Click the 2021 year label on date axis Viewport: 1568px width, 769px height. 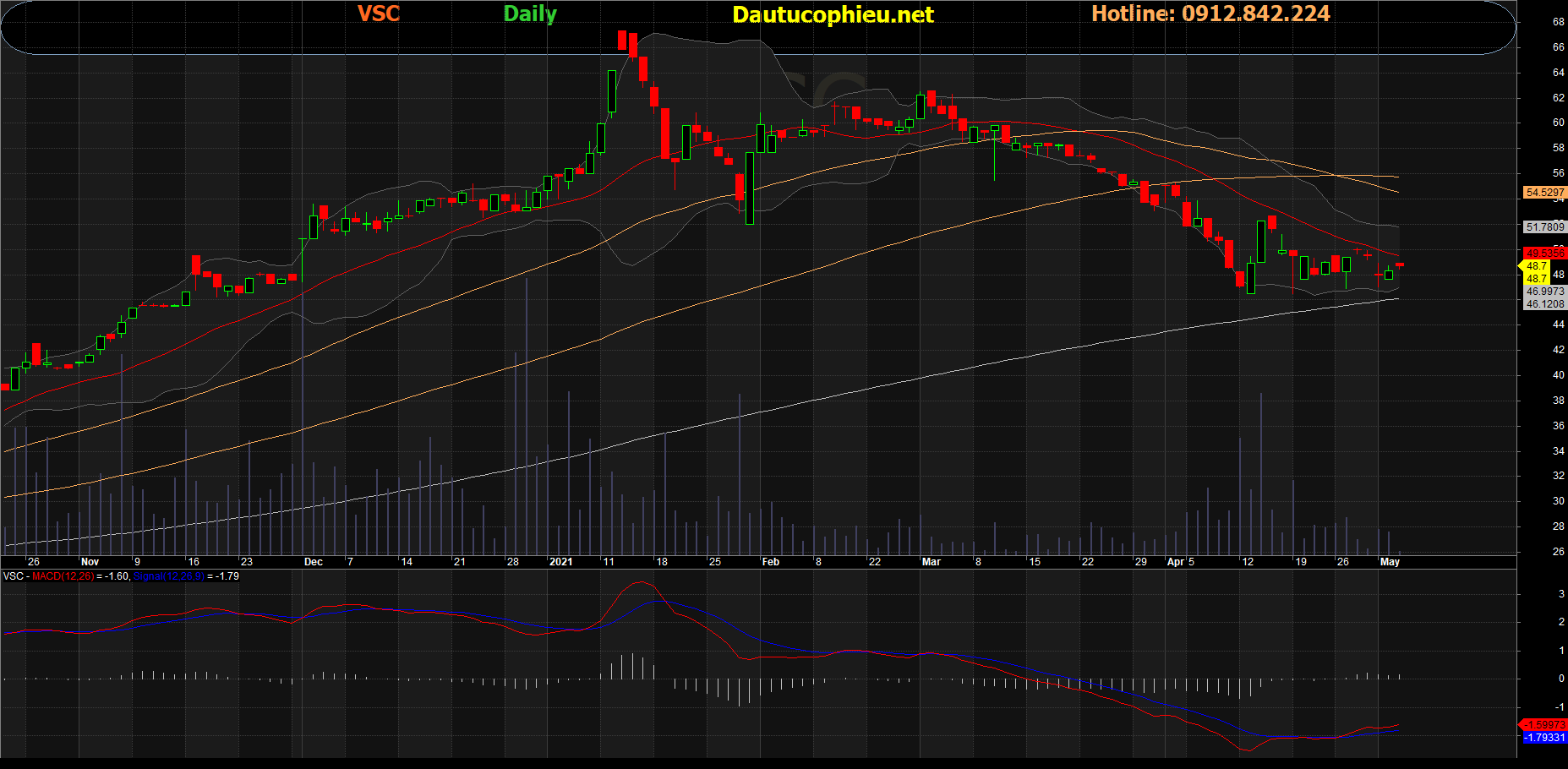560,562
